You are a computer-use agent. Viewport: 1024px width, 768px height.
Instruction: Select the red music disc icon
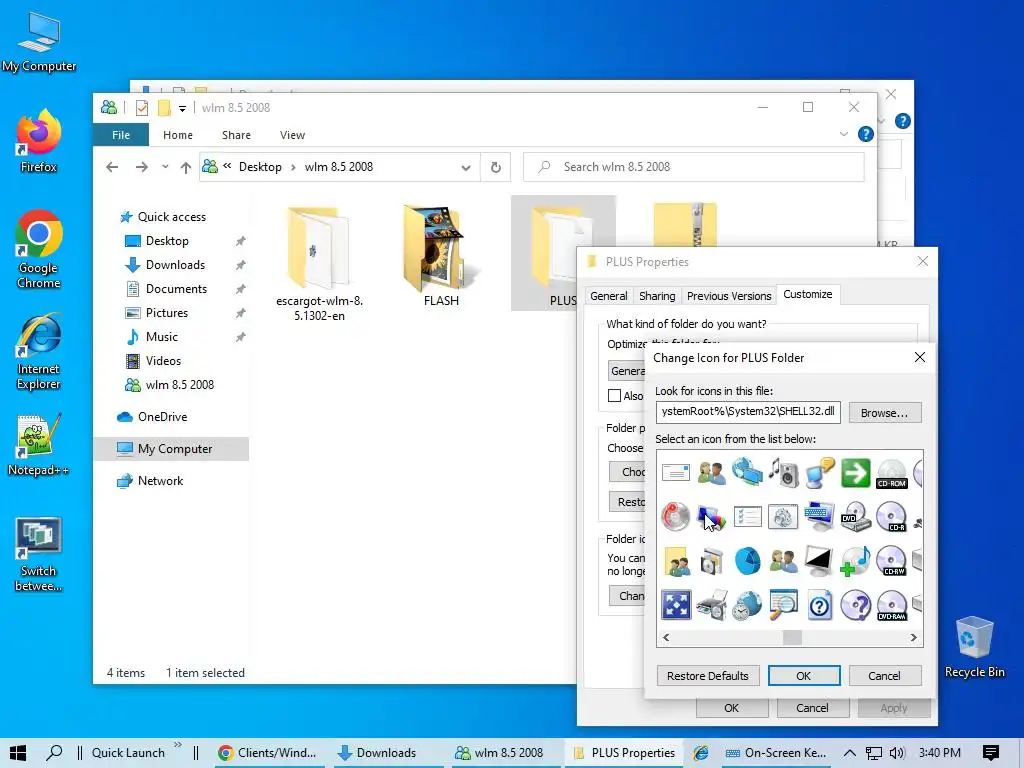675,517
